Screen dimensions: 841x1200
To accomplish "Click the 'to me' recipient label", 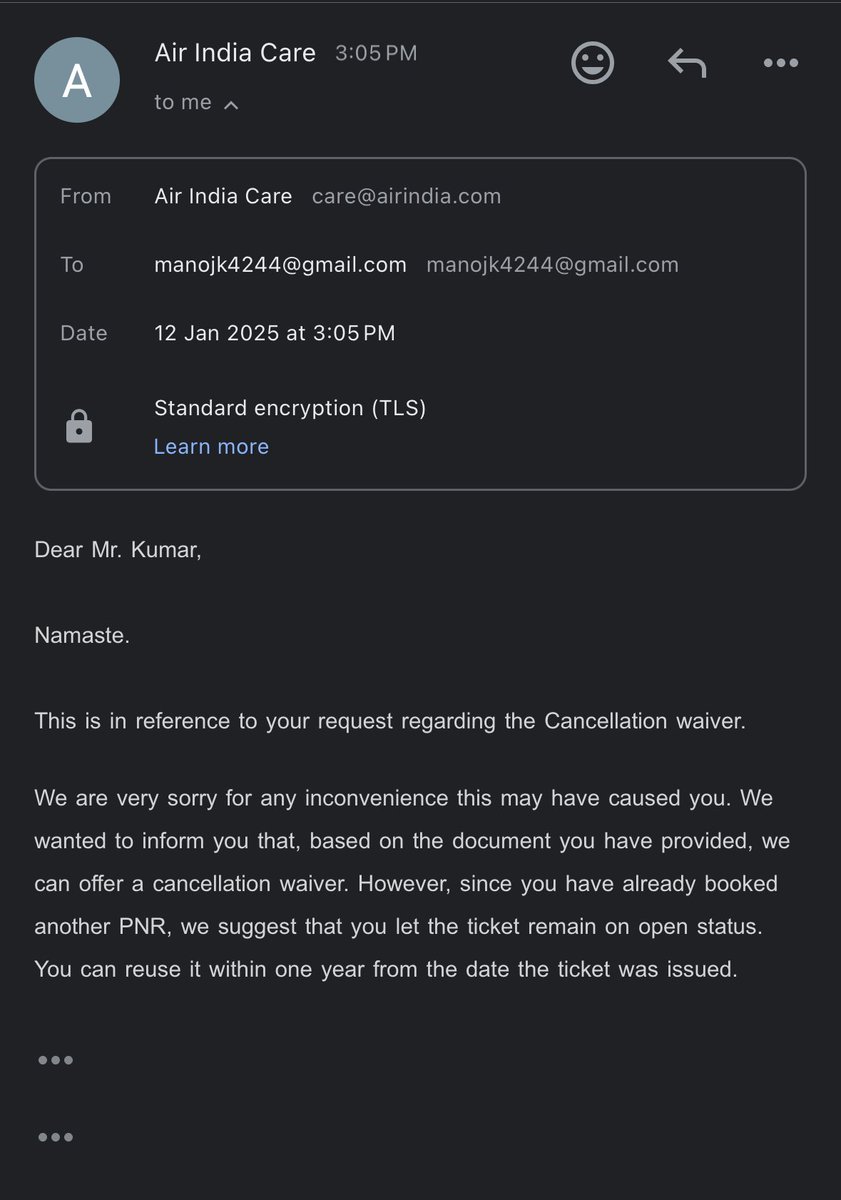I will [183, 103].
